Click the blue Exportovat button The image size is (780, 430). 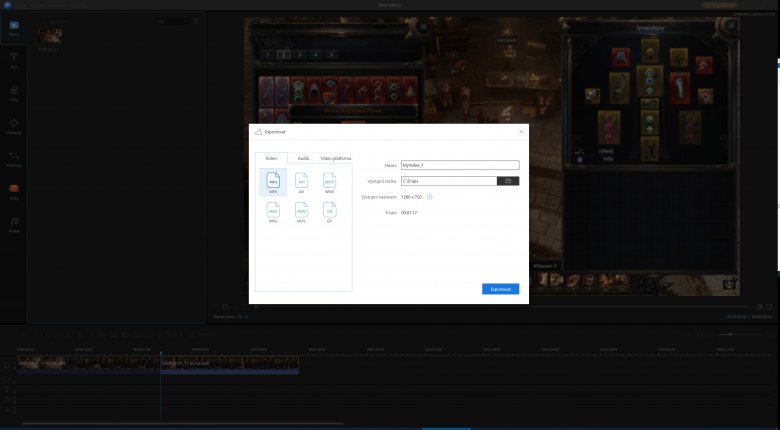(500, 289)
